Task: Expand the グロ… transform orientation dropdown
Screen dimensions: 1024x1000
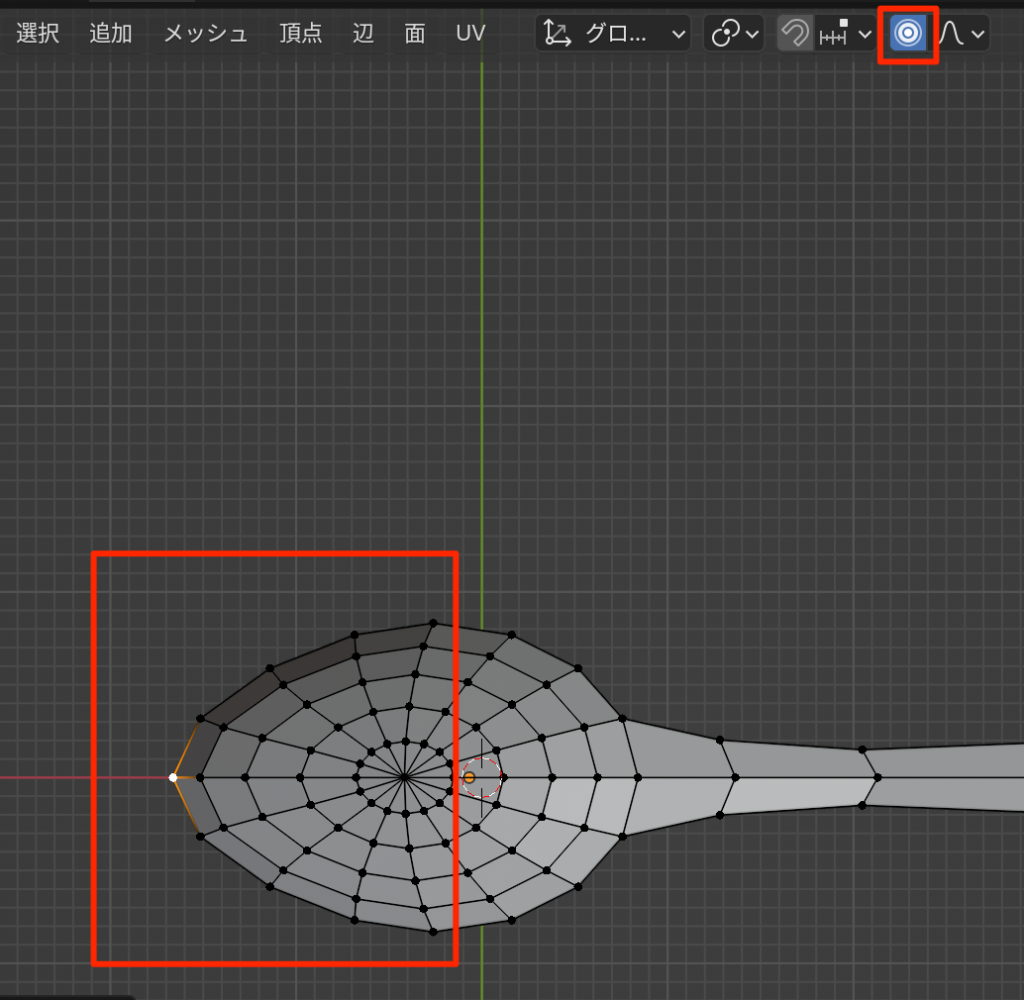Action: click(x=614, y=34)
